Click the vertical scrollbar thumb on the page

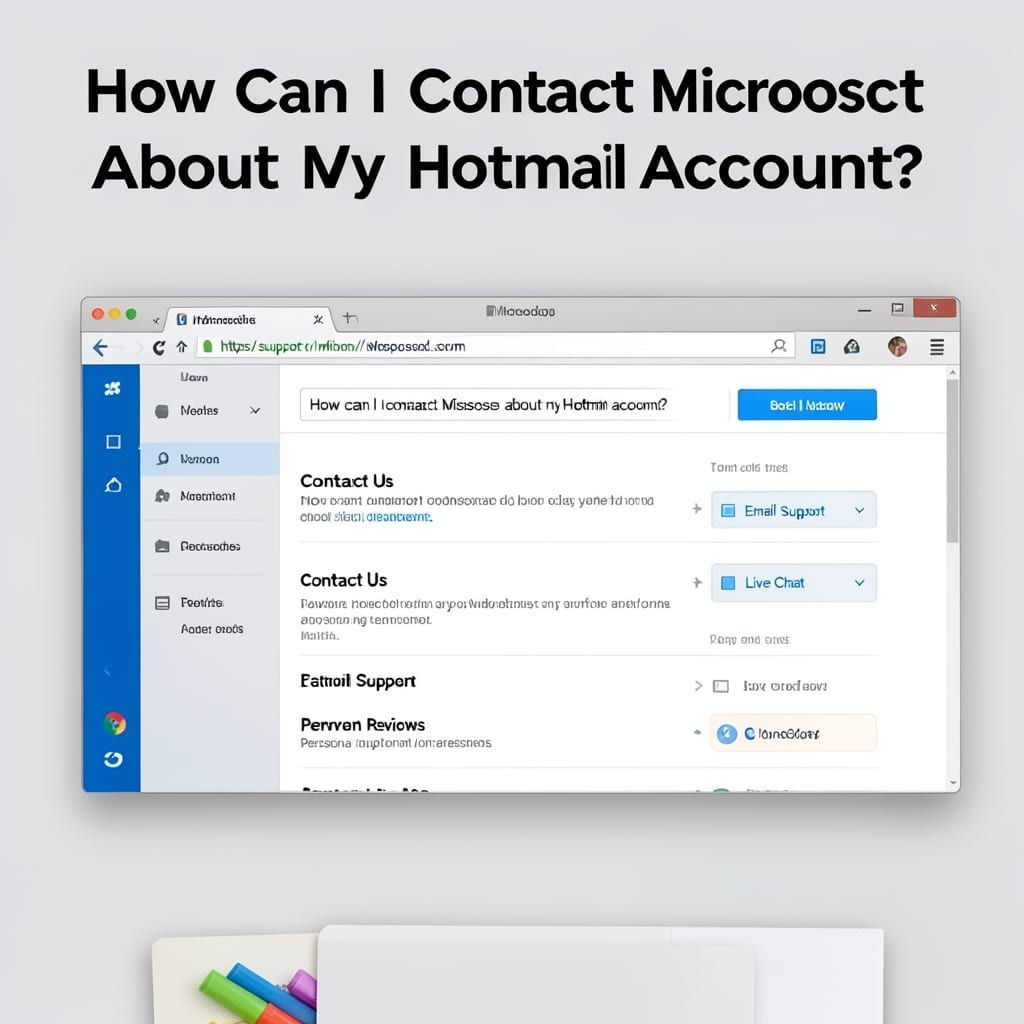[x=952, y=460]
